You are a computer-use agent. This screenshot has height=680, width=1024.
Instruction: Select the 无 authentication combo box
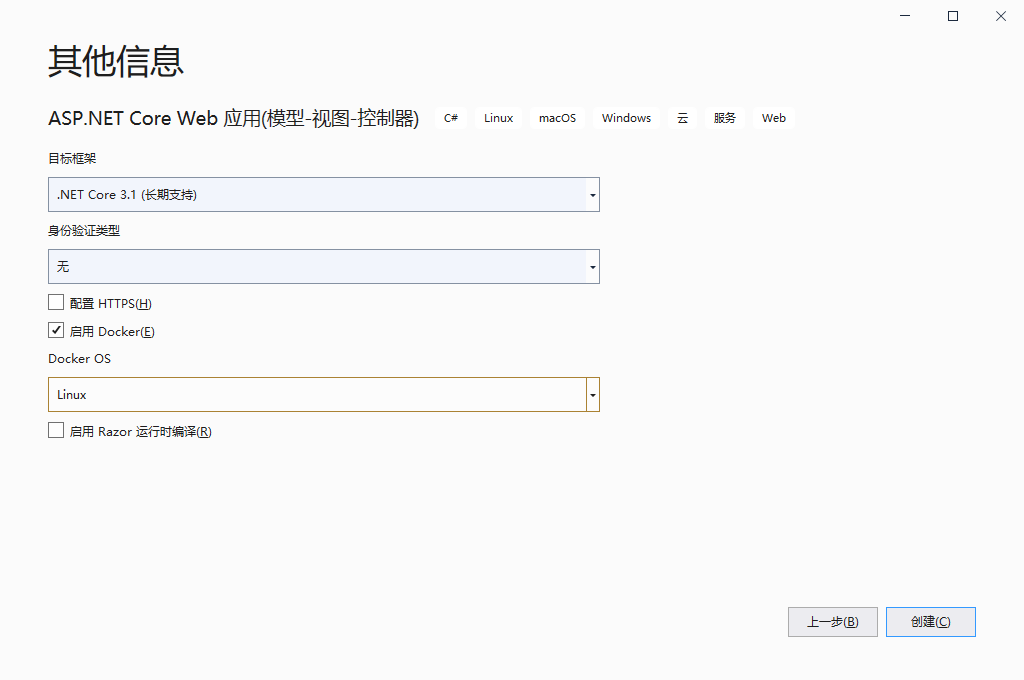coord(324,267)
